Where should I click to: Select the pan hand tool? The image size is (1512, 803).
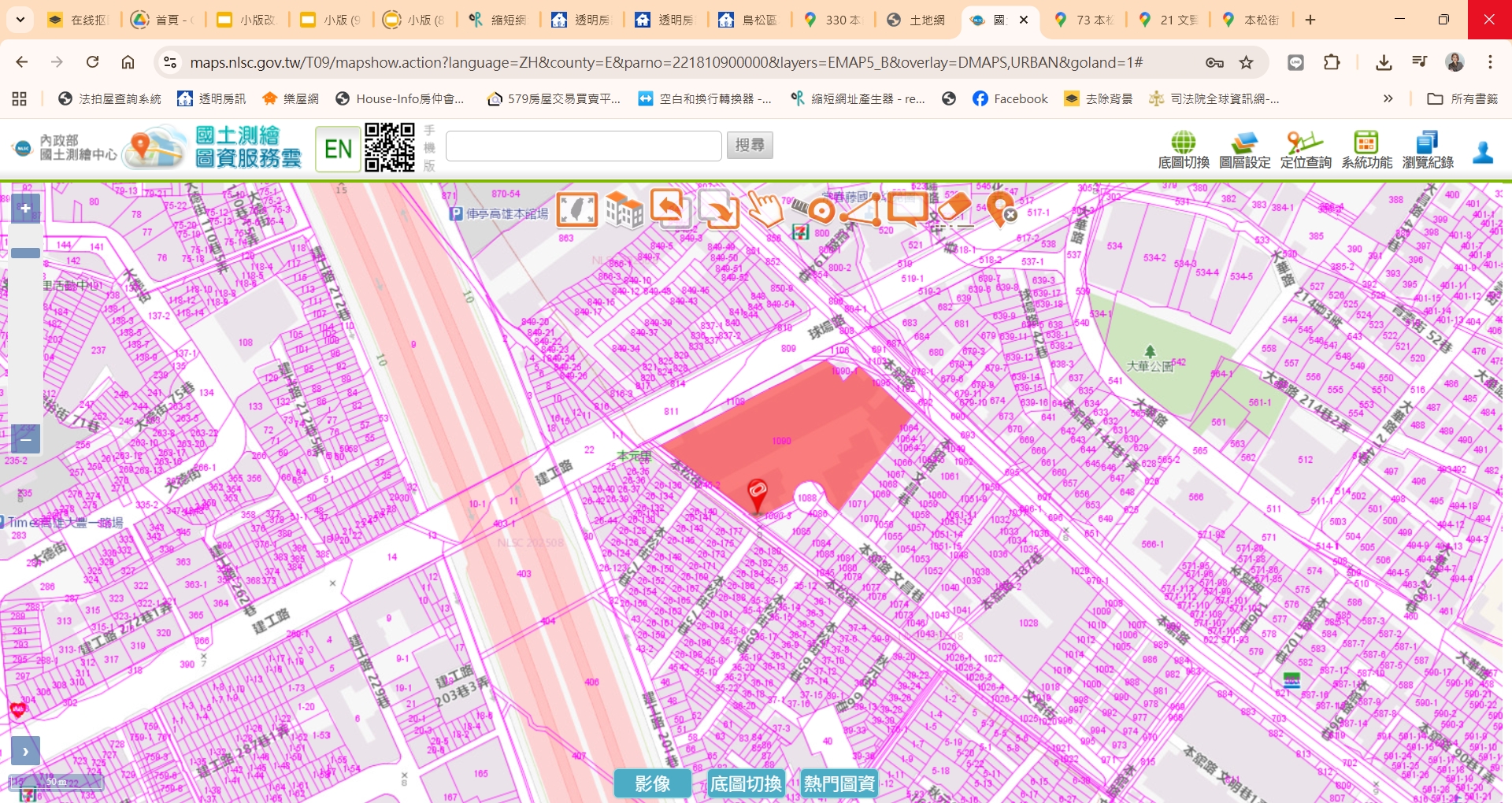coord(765,209)
